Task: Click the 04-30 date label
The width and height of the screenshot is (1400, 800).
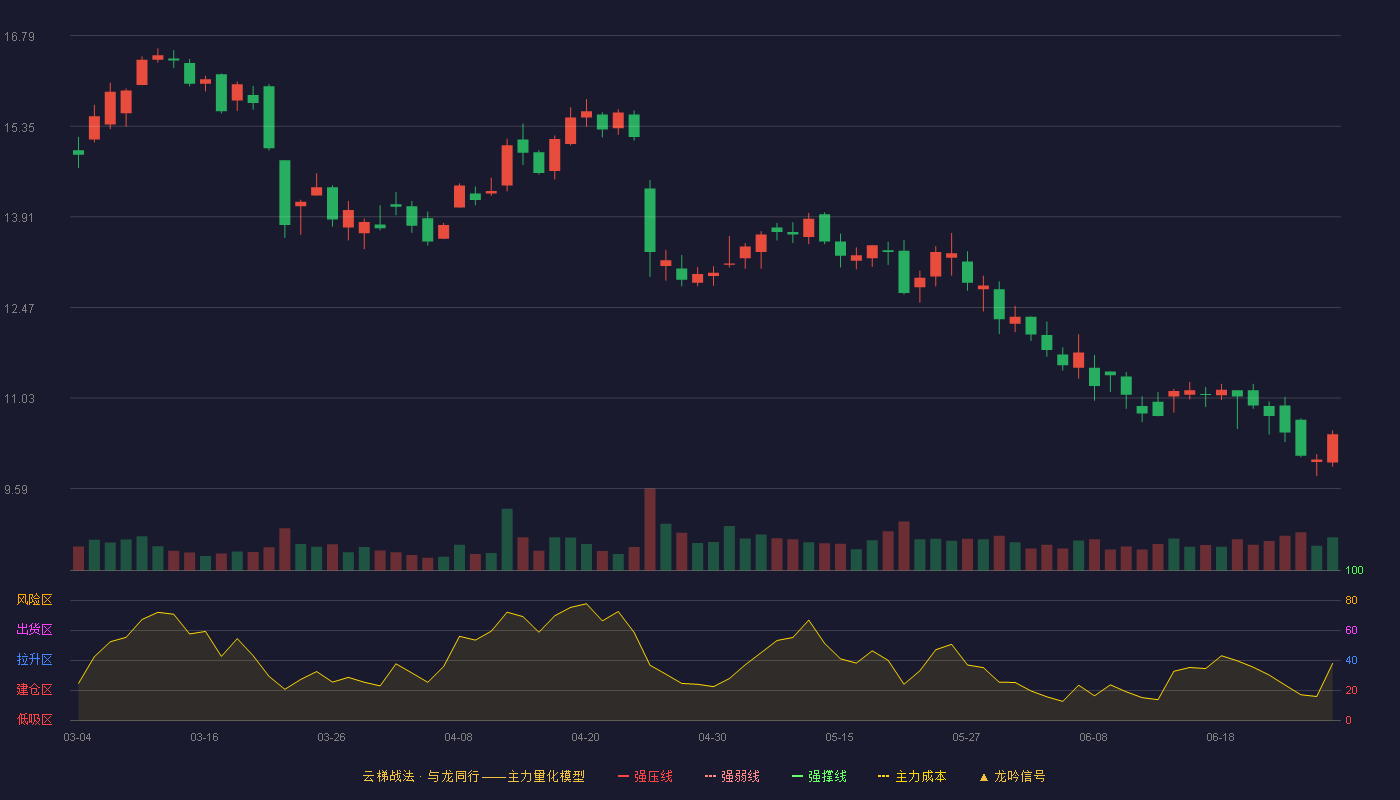Action: (712, 737)
